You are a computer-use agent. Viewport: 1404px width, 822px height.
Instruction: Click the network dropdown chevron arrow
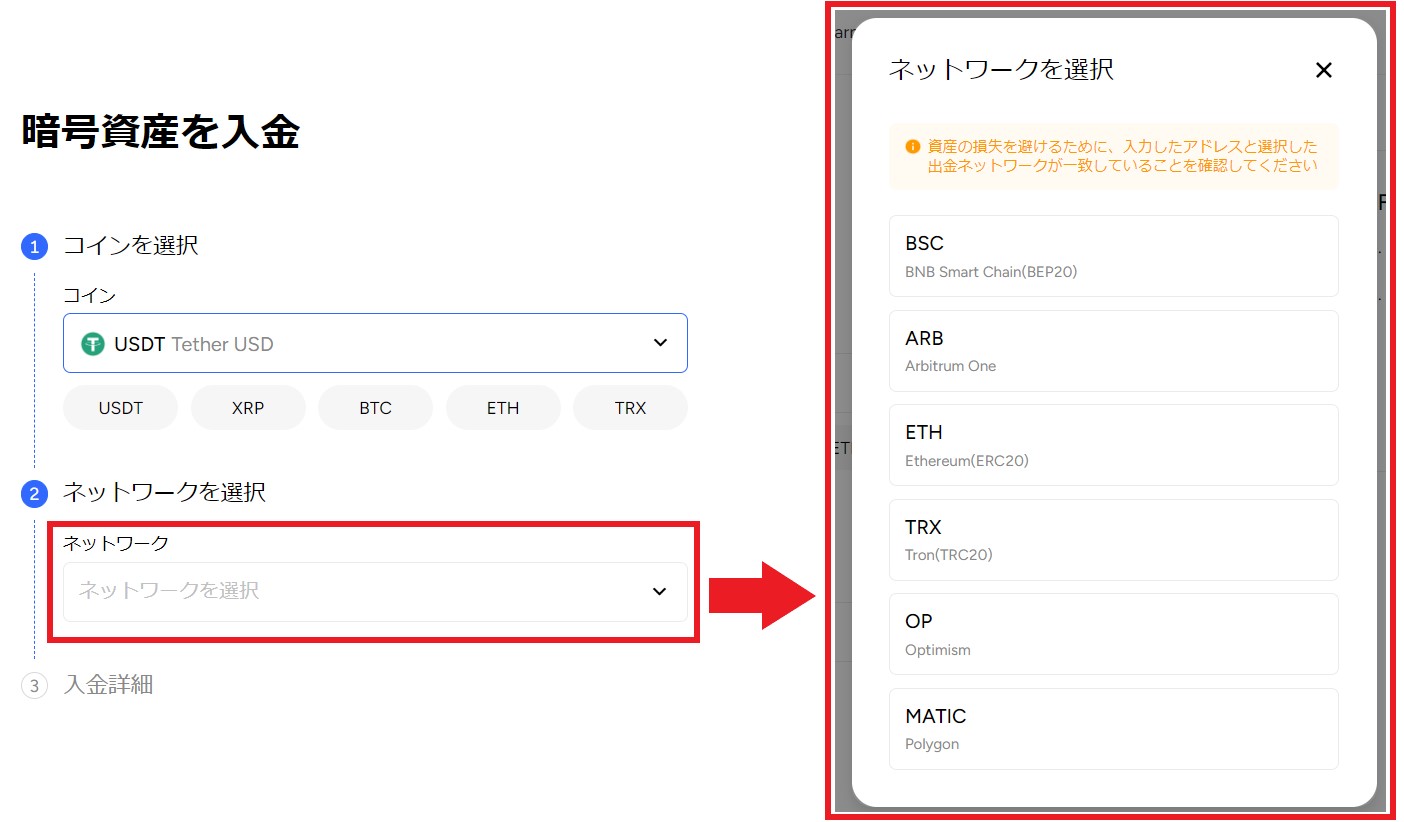coord(659,591)
